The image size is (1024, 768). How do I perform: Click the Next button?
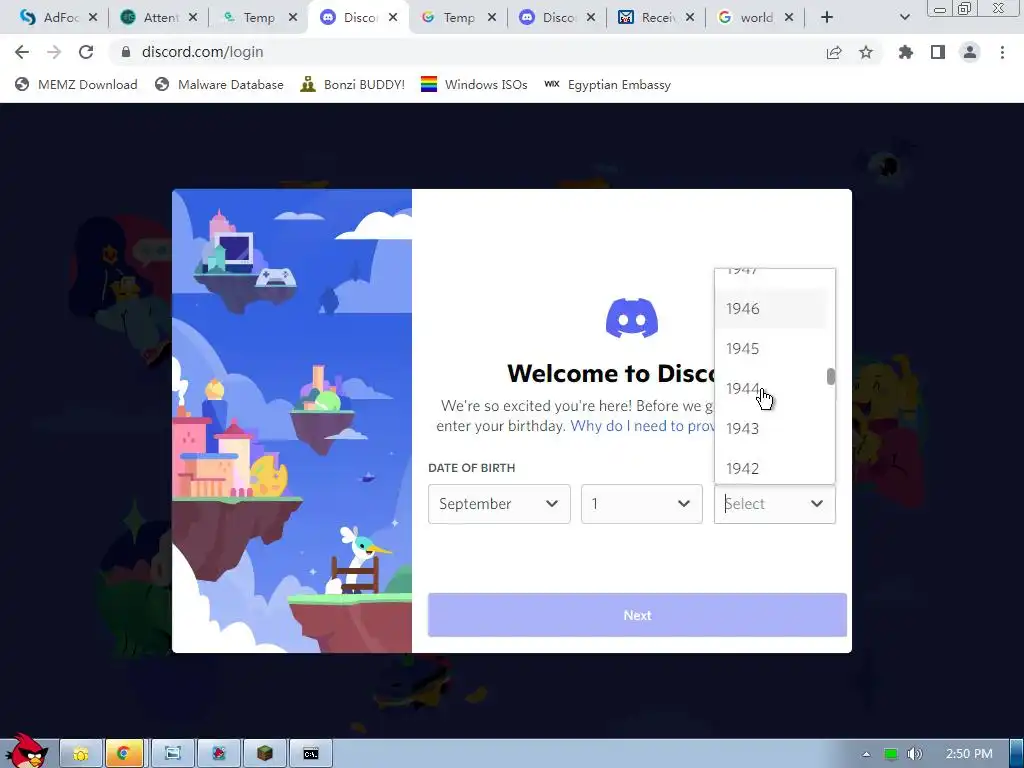637,615
